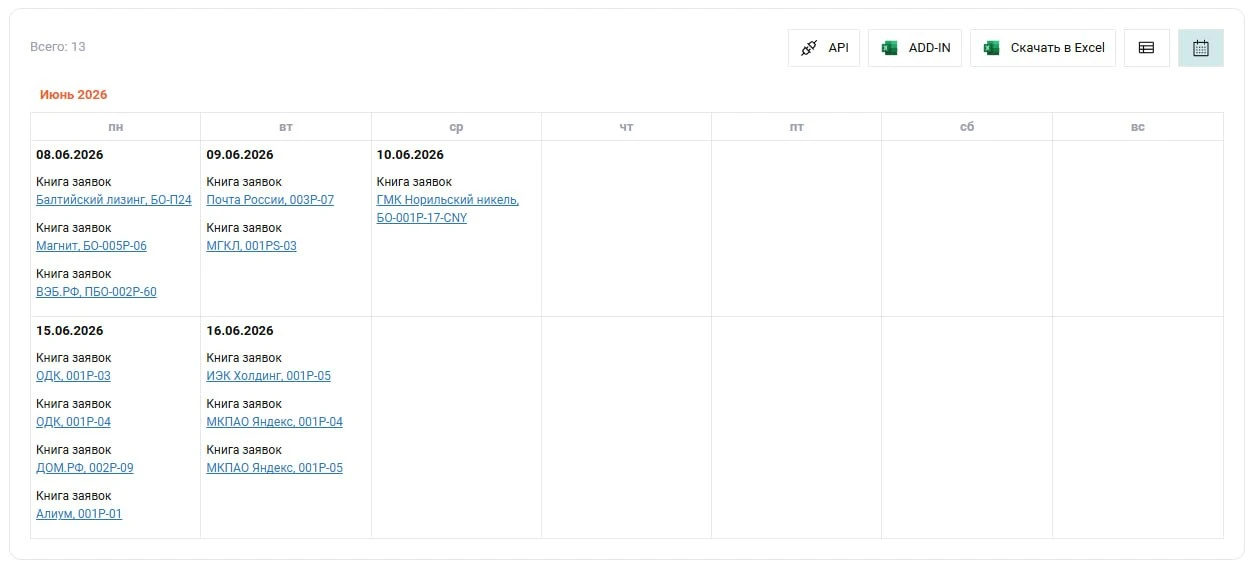Open МКПАО Яндекс, 001Р-04 link

pyautogui.click(x=275, y=422)
